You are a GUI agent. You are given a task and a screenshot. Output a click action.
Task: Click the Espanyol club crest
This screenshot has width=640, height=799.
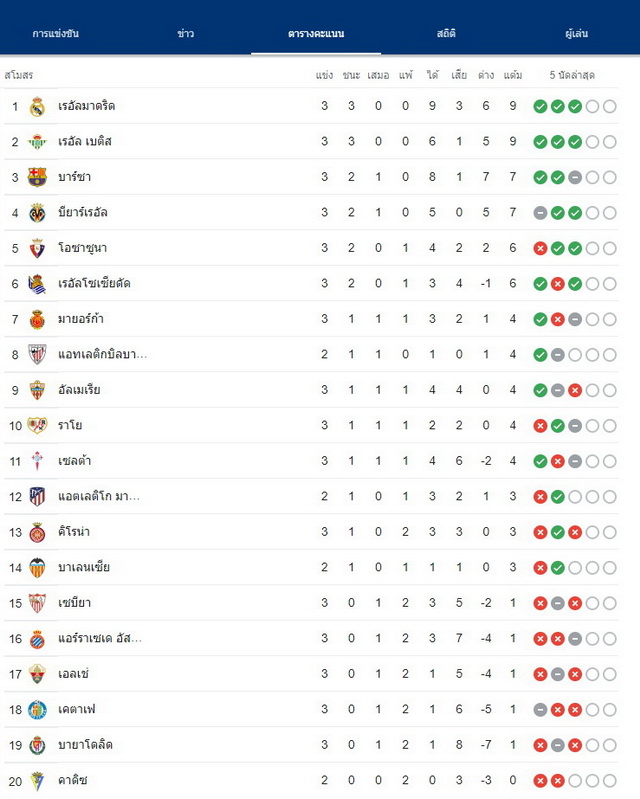[37, 638]
